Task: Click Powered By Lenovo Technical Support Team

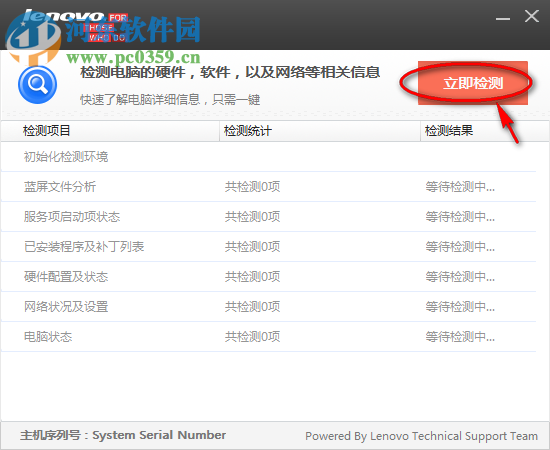Action: [x=421, y=436]
